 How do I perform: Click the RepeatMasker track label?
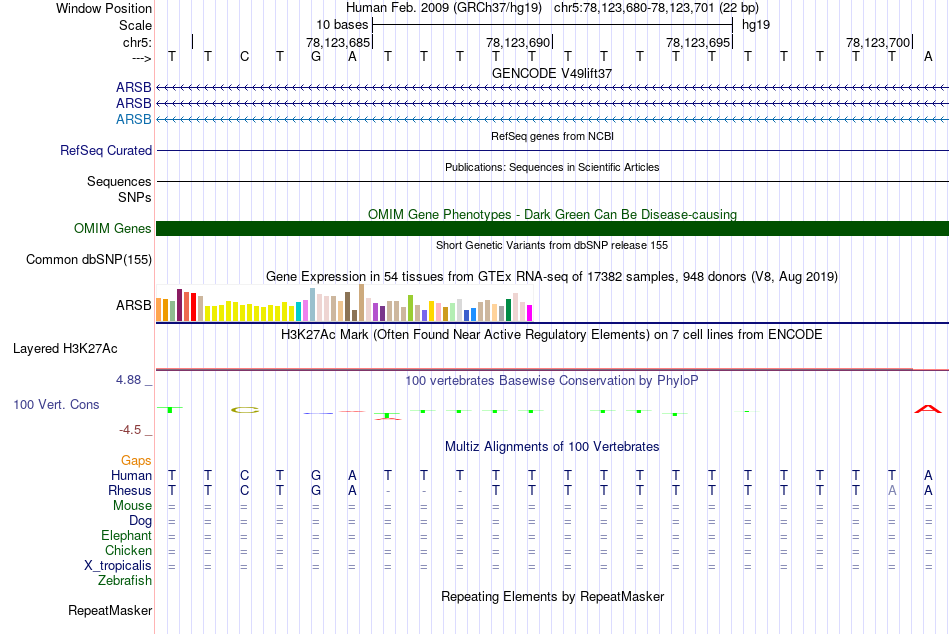pyautogui.click(x=110, y=610)
